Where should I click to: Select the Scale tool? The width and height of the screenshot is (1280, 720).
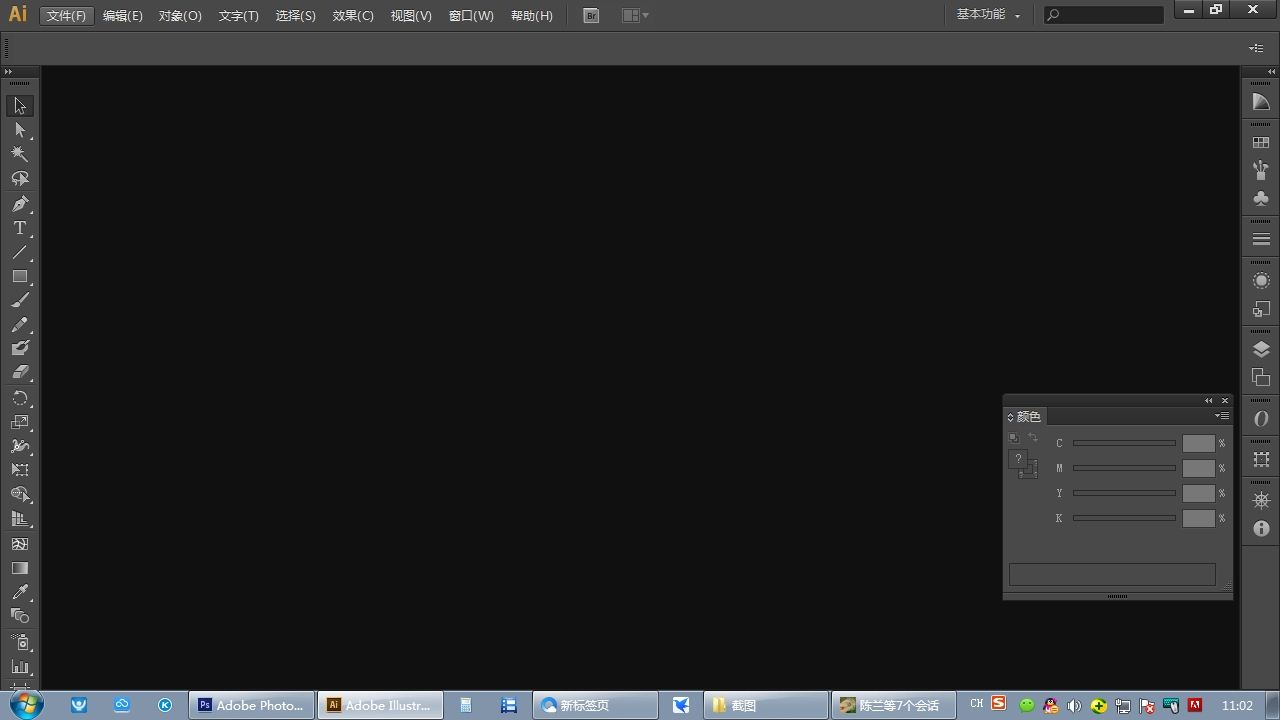(x=20, y=422)
